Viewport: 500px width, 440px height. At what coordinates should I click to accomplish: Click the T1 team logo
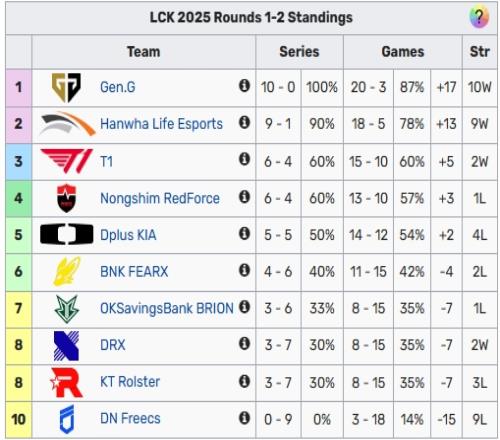pyautogui.click(x=66, y=161)
